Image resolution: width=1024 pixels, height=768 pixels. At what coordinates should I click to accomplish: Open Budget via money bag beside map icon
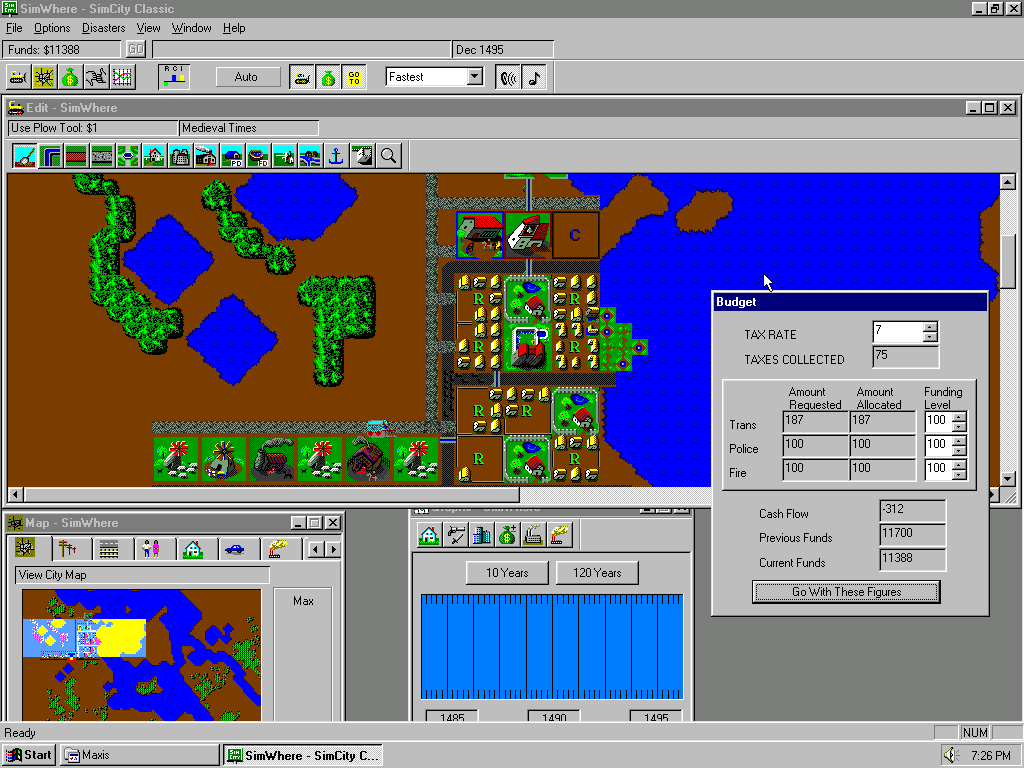(x=70, y=77)
